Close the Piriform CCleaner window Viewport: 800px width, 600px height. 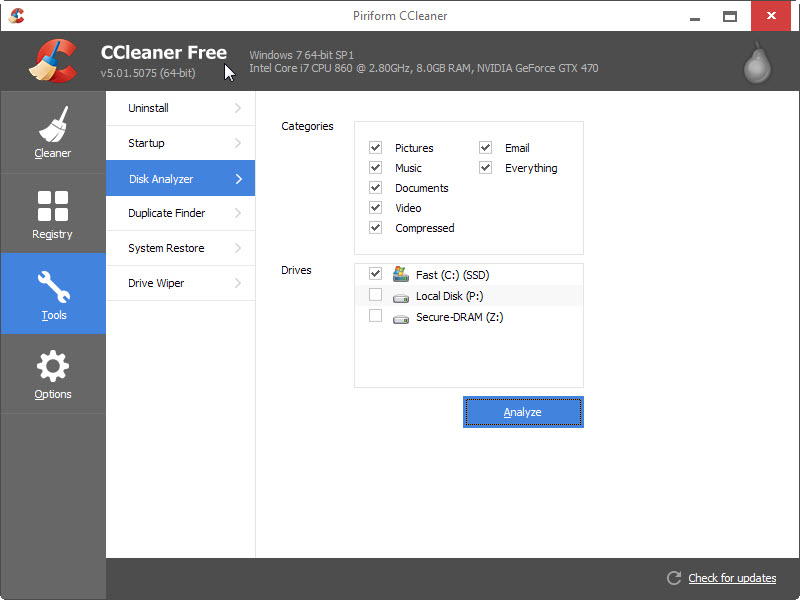[x=771, y=16]
